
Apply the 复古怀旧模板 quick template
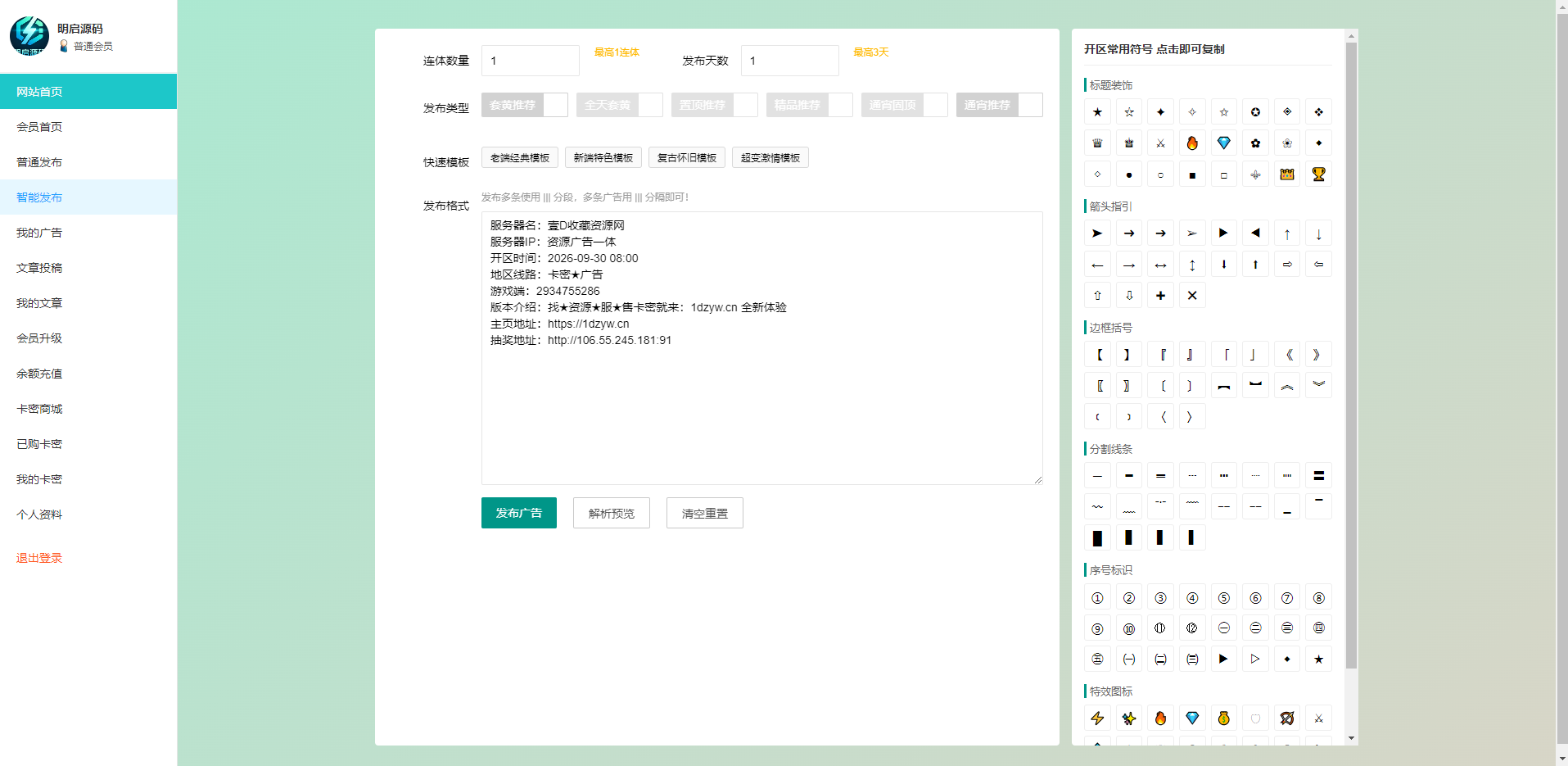(687, 157)
